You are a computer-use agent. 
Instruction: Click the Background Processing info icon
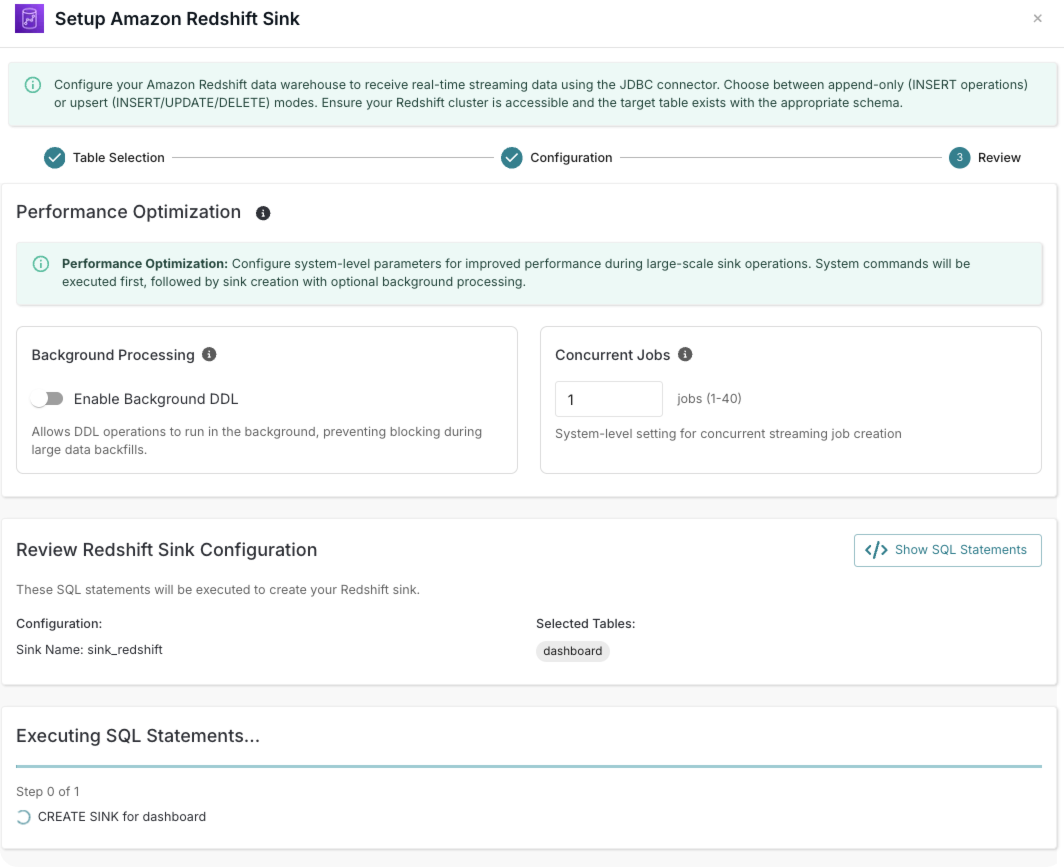[x=209, y=354]
